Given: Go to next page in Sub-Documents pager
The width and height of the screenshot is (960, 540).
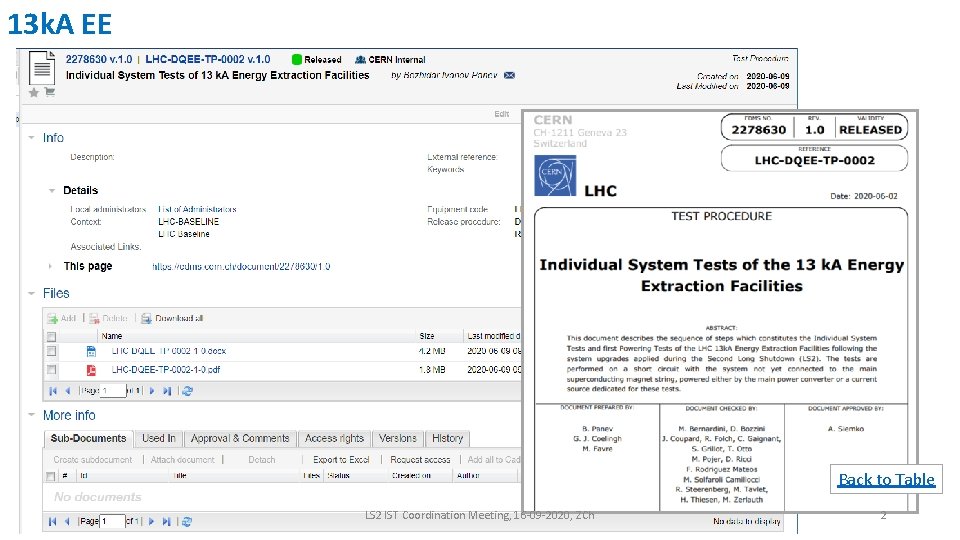Looking at the screenshot, I should click(x=151, y=522).
